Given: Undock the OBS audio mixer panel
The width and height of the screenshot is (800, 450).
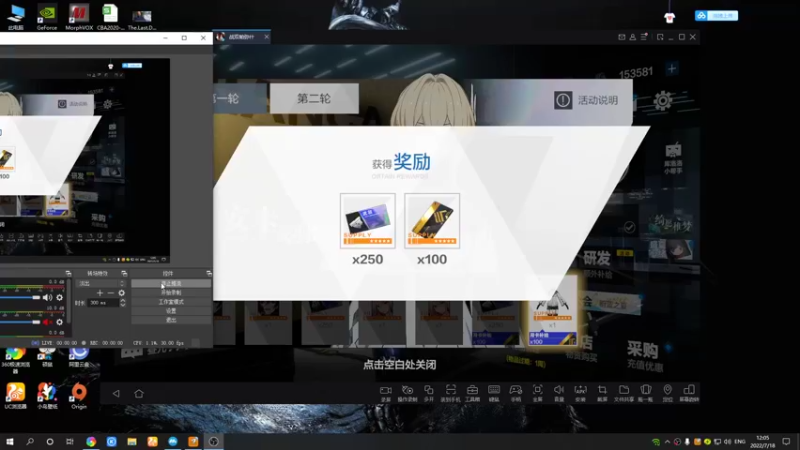Looking at the screenshot, I should (68, 273).
